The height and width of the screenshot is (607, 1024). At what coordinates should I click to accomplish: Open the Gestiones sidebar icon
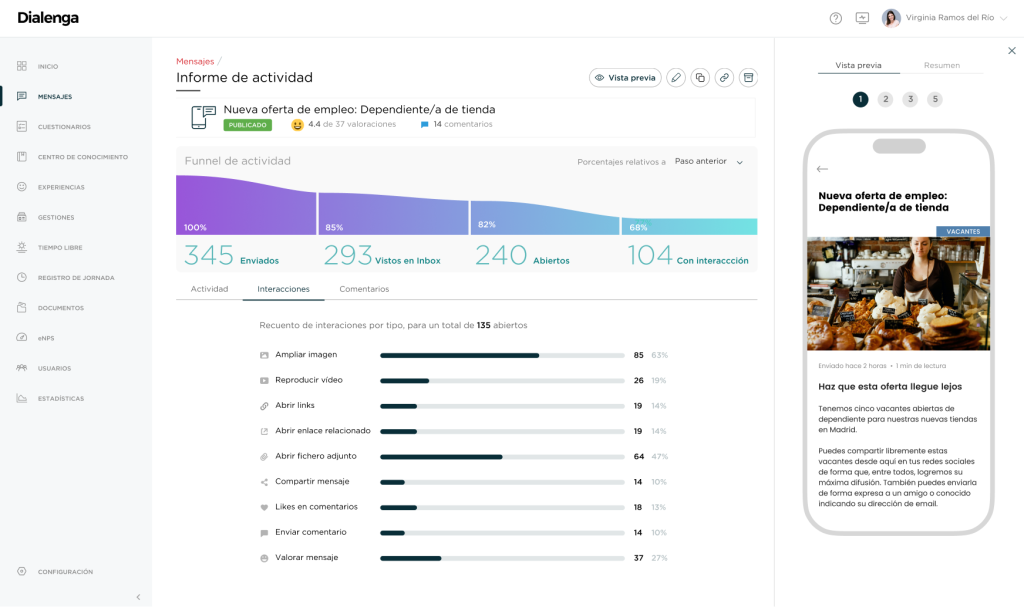pos(22,217)
